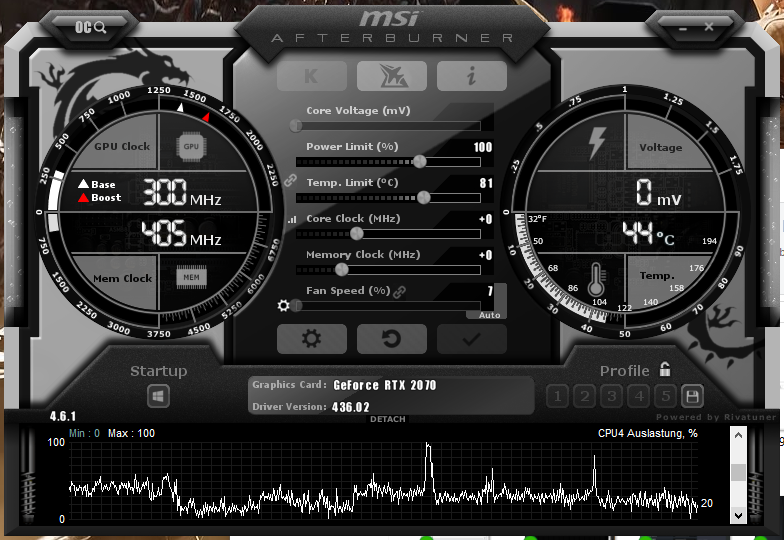Close the Afterburner window
784x540 pixels.
(708, 26)
